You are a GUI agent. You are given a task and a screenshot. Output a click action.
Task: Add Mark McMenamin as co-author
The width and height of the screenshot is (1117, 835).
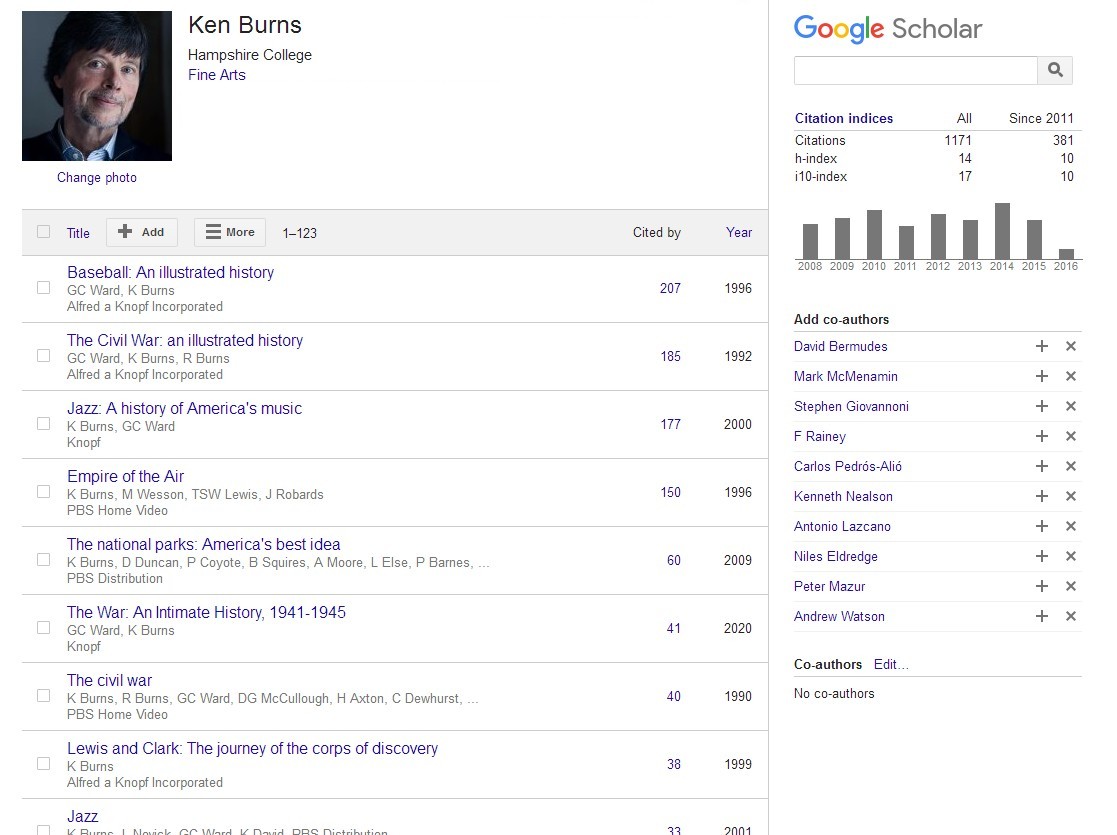1041,376
